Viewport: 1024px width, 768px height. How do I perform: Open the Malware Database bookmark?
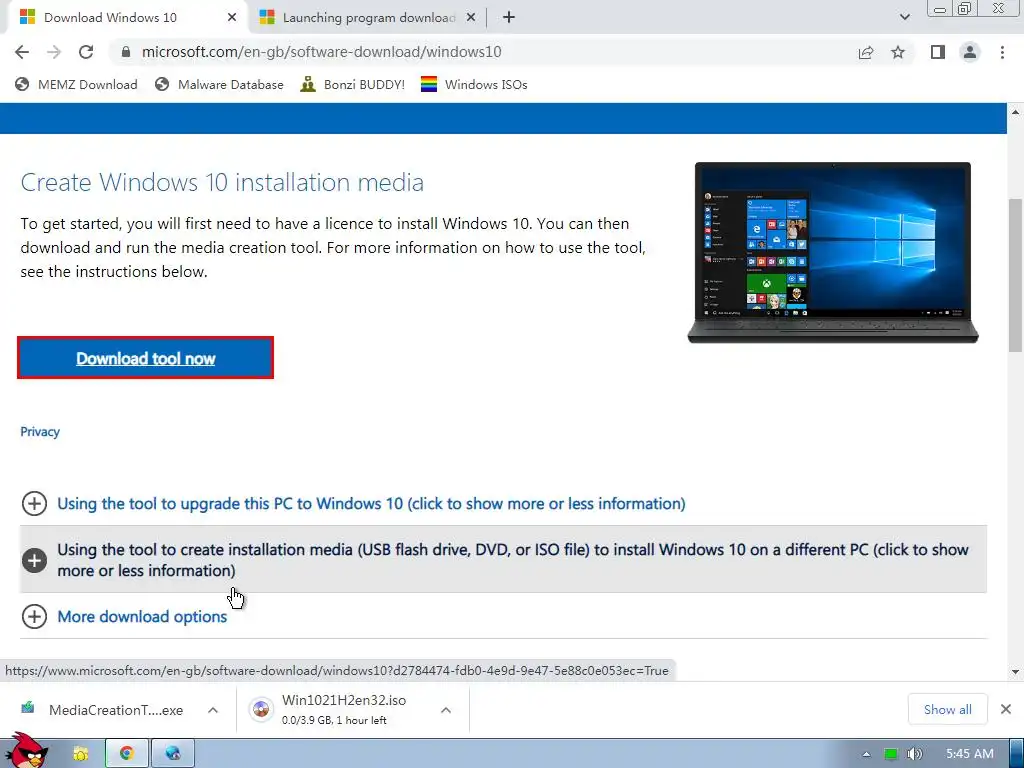click(219, 85)
